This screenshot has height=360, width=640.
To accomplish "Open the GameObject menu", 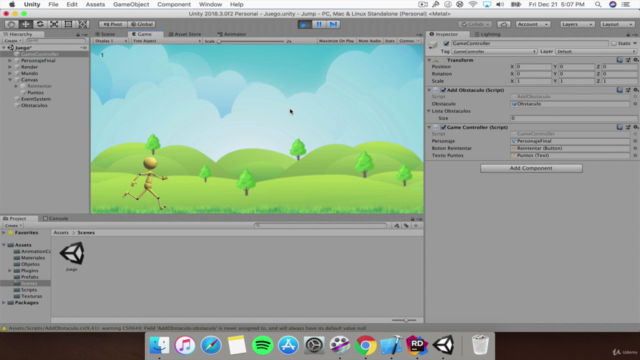I will pyautogui.click(x=131, y=4).
